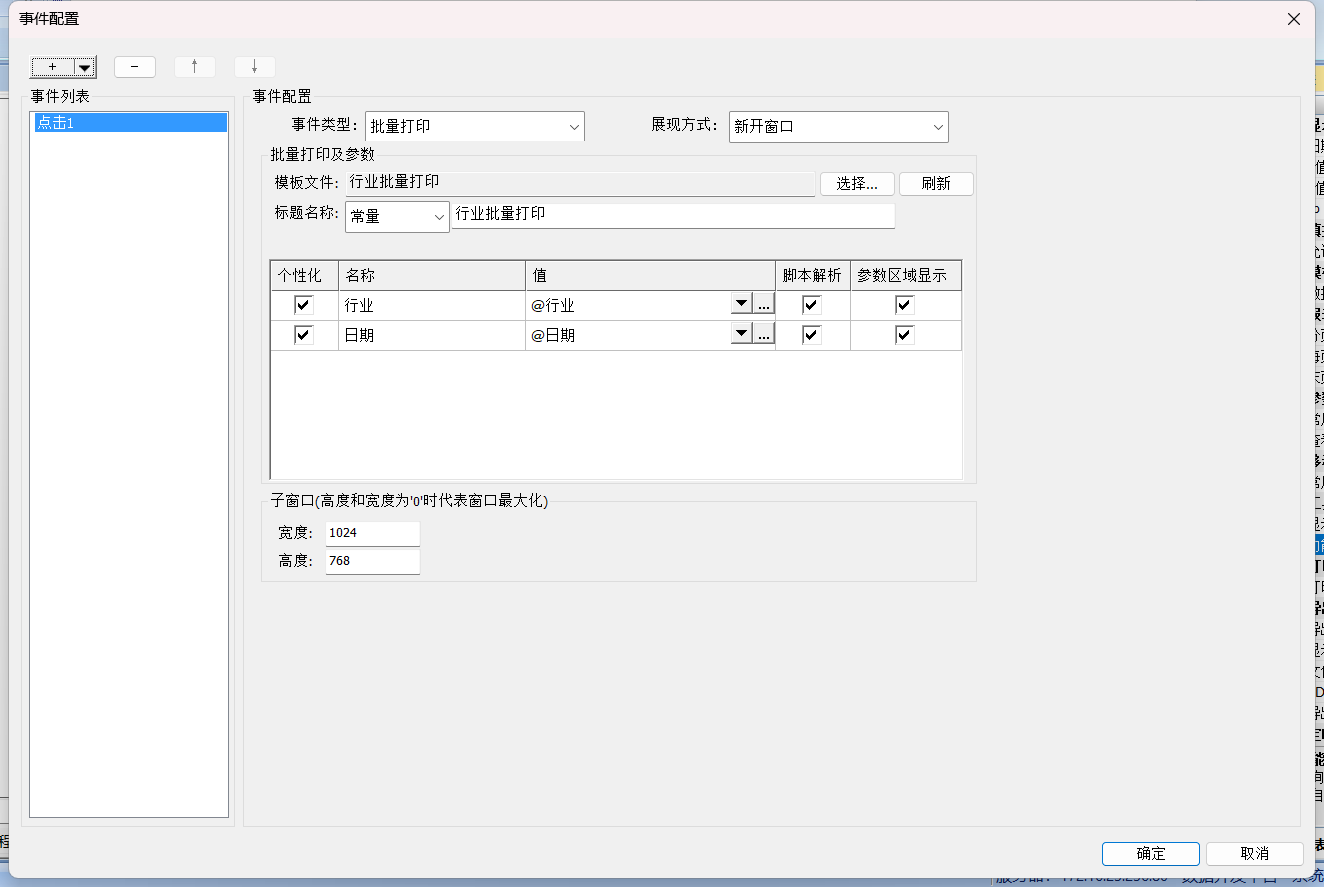The image size is (1324, 887).
Task: Click ellipsis button in 行业 value cell
Action: [x=764, y=305]
